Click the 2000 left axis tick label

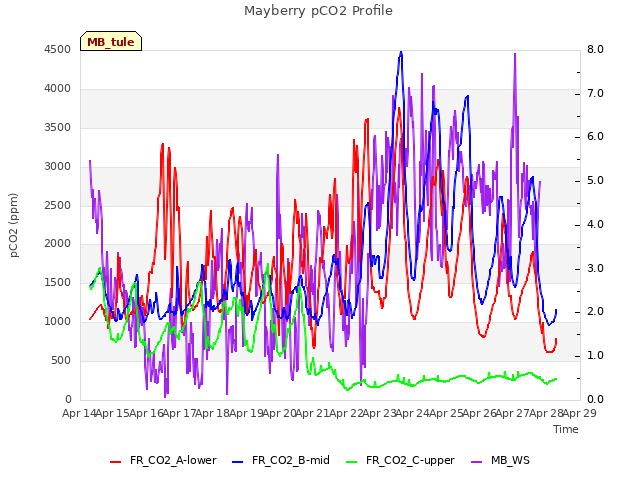pyautogui.click(x=58, y=243)
